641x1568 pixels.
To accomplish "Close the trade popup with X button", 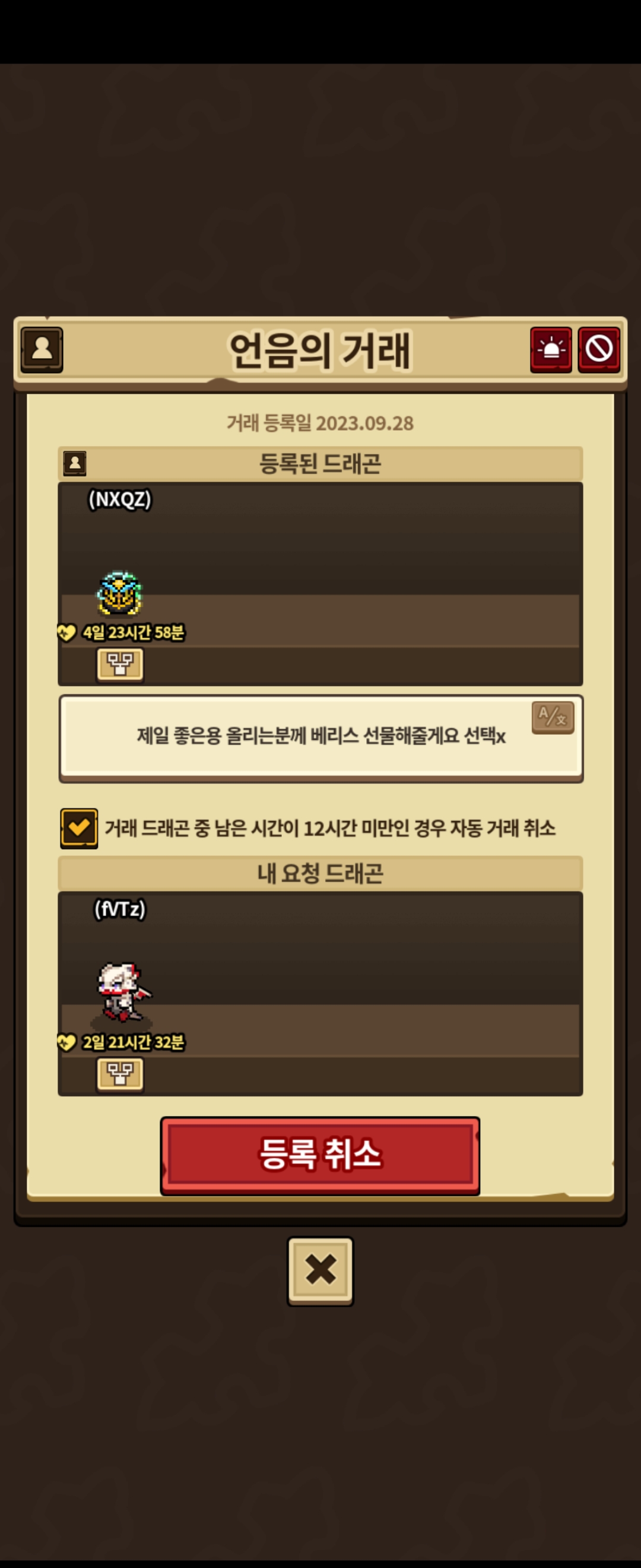I will click(320, 1270).
